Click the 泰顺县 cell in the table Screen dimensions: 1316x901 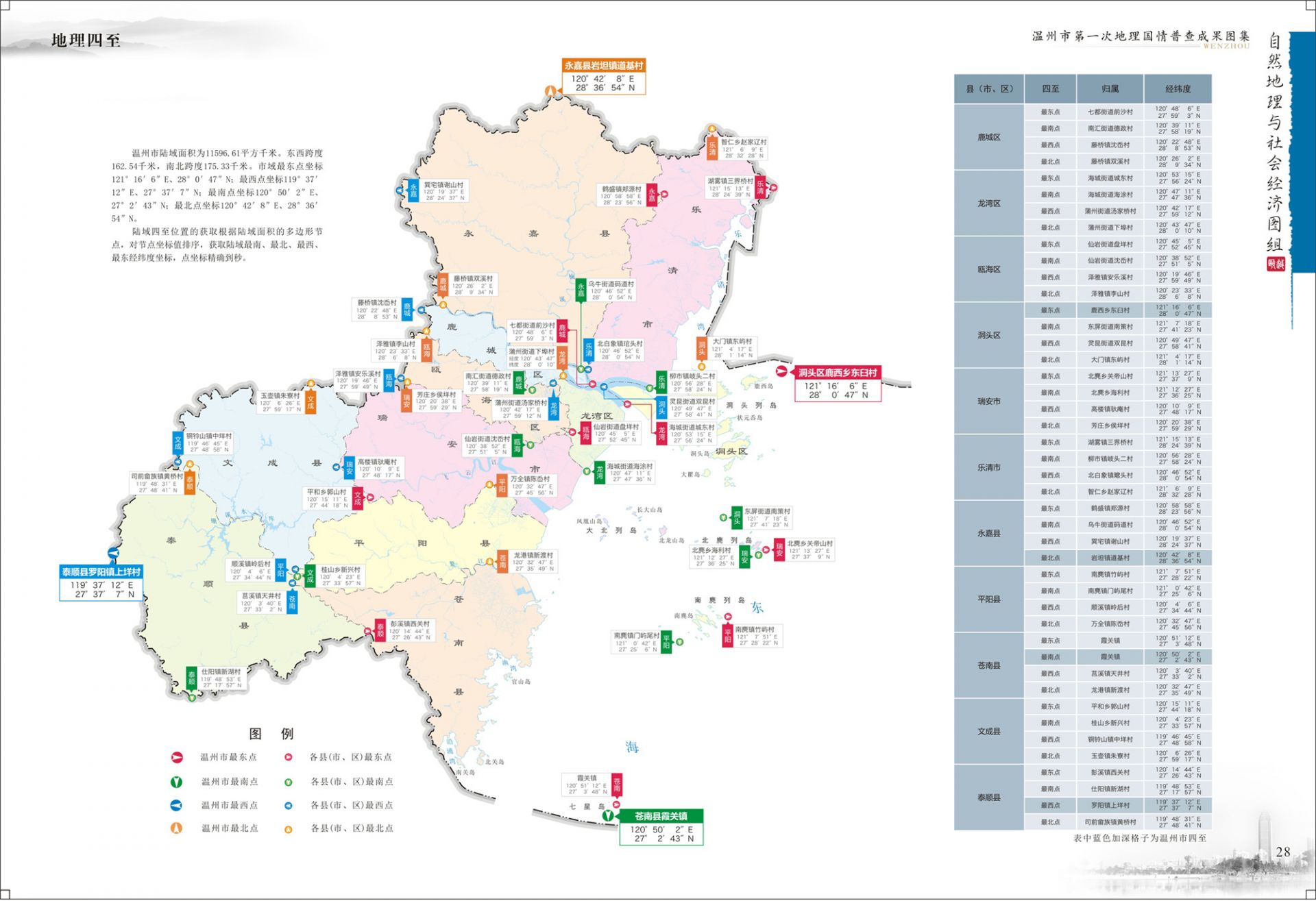(x=989, y=798)
